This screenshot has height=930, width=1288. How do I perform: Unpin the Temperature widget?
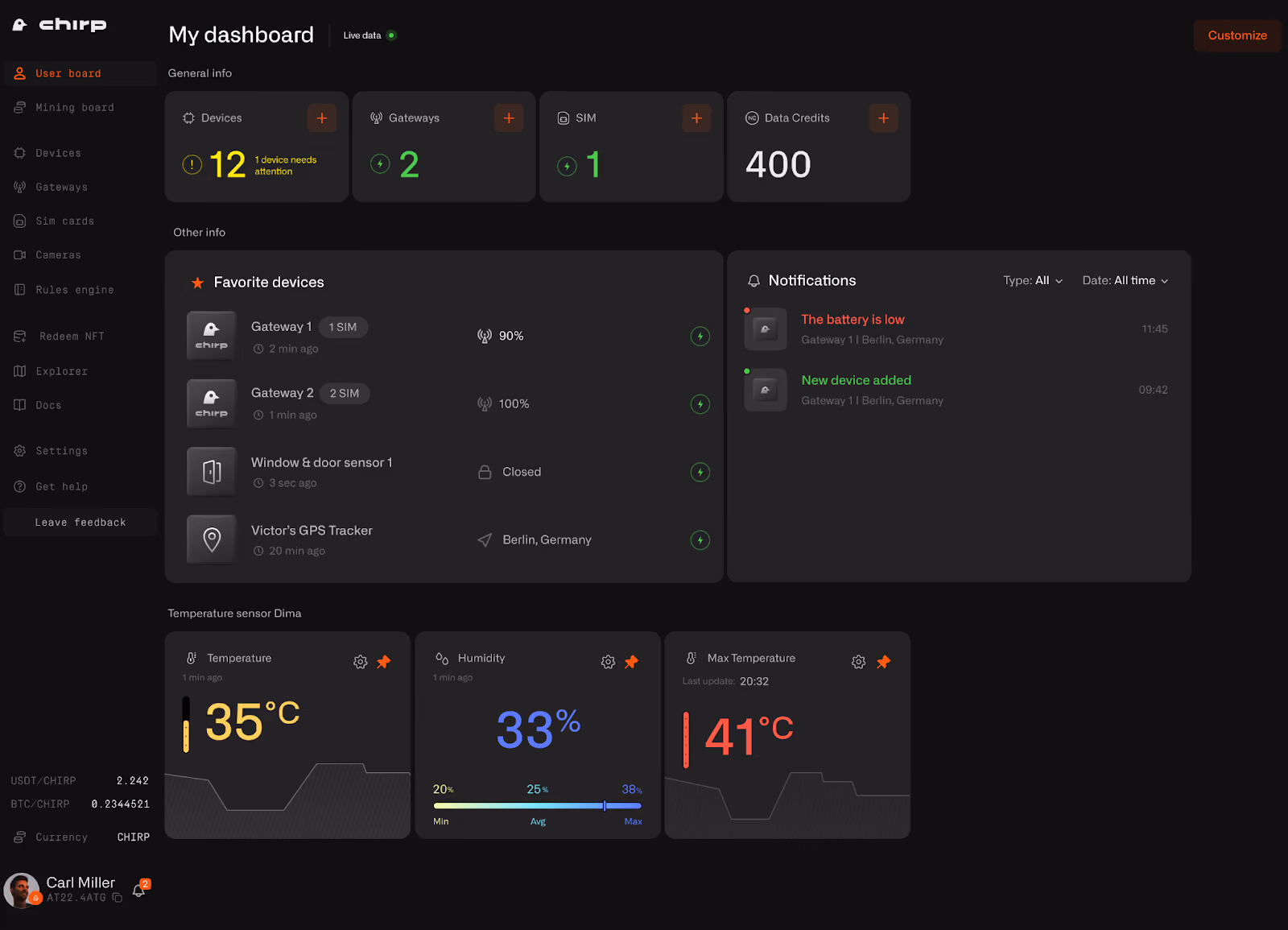pos(384,662)
